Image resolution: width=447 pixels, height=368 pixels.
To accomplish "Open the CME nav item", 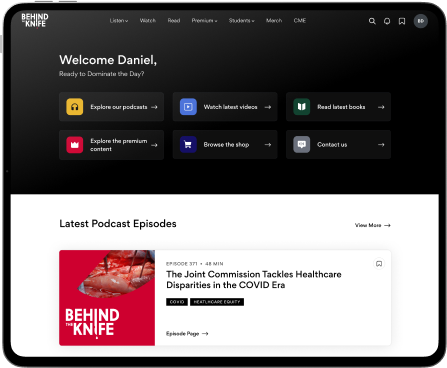I will (x=300, y=21).
